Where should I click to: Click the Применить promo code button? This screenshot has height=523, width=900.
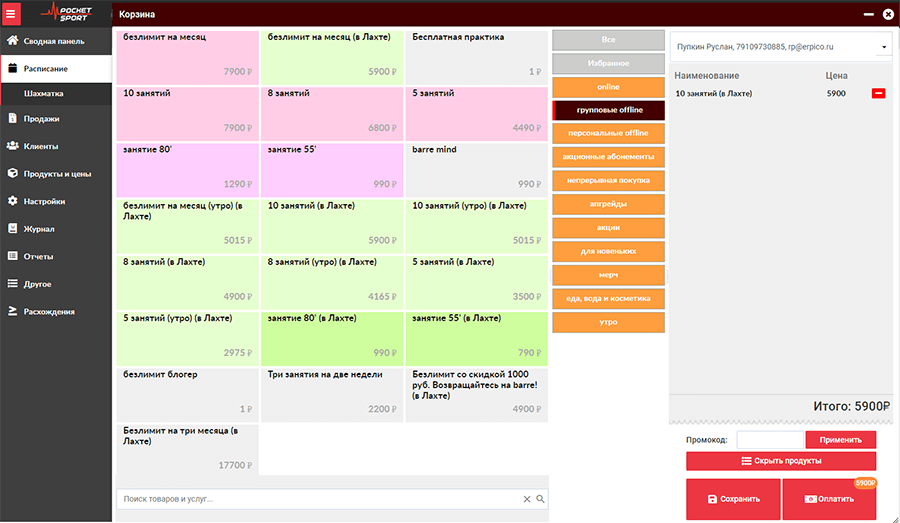pos(841,440)
